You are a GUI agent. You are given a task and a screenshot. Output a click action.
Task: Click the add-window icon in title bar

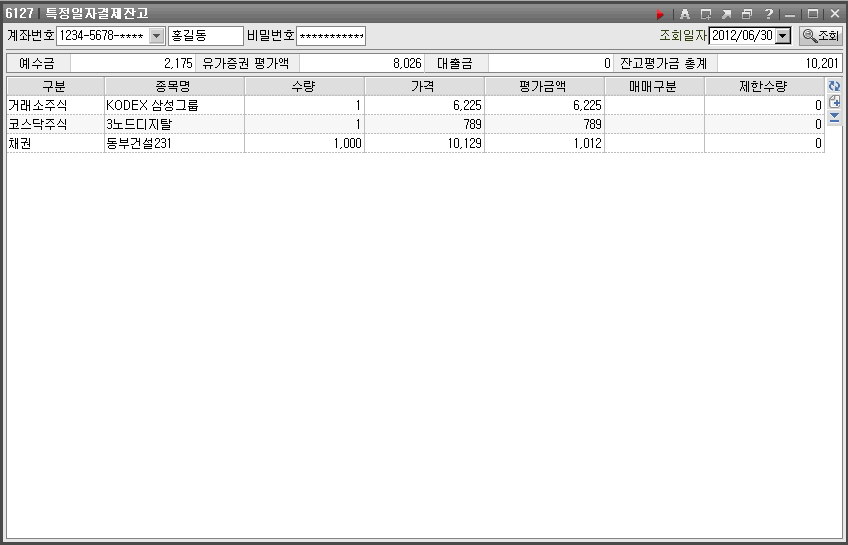pos(706,14)
